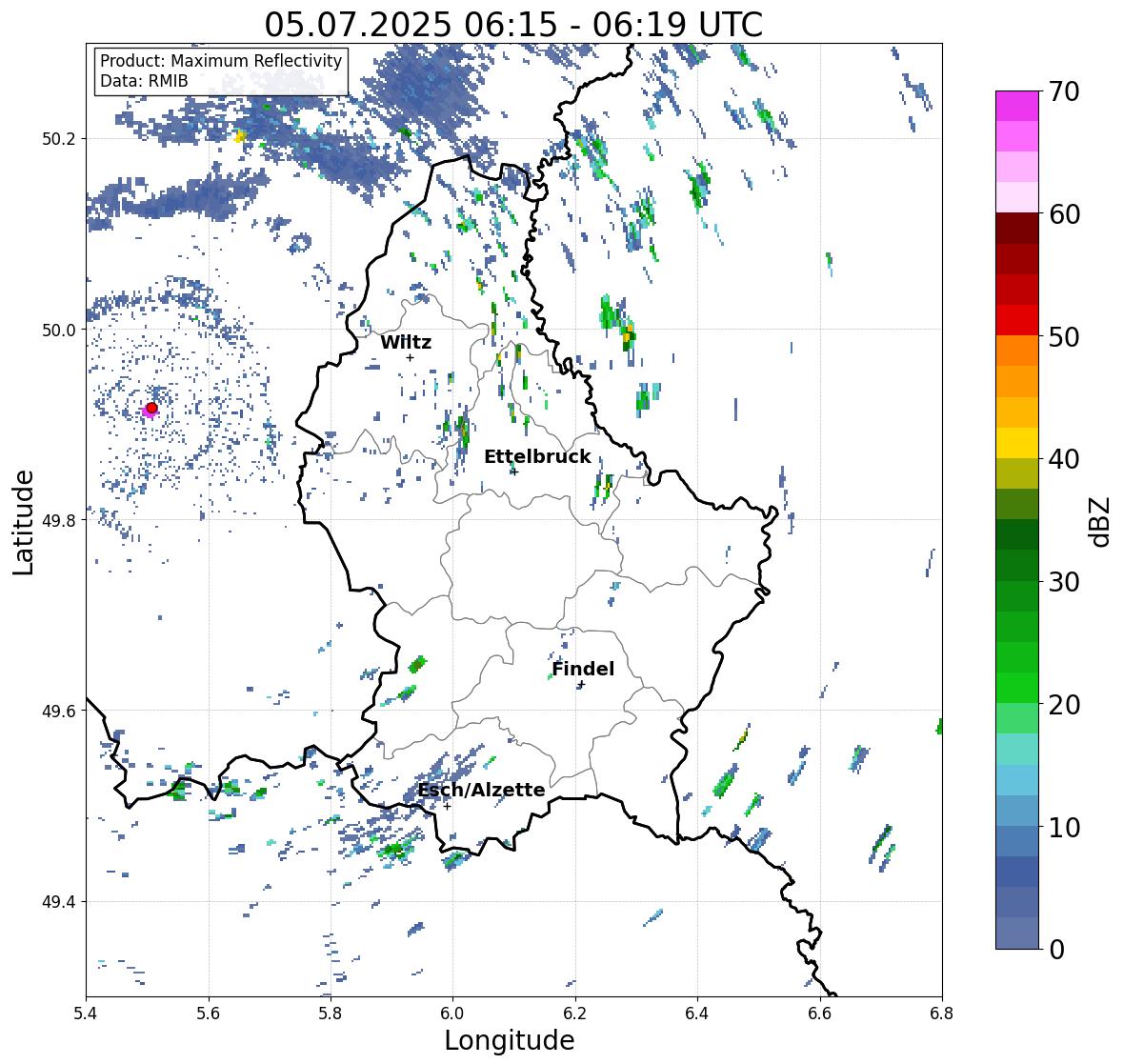The image size is (1123, 1064).
Task: Click the 6.0 longitude tick label
Action: coord(452,1014)
